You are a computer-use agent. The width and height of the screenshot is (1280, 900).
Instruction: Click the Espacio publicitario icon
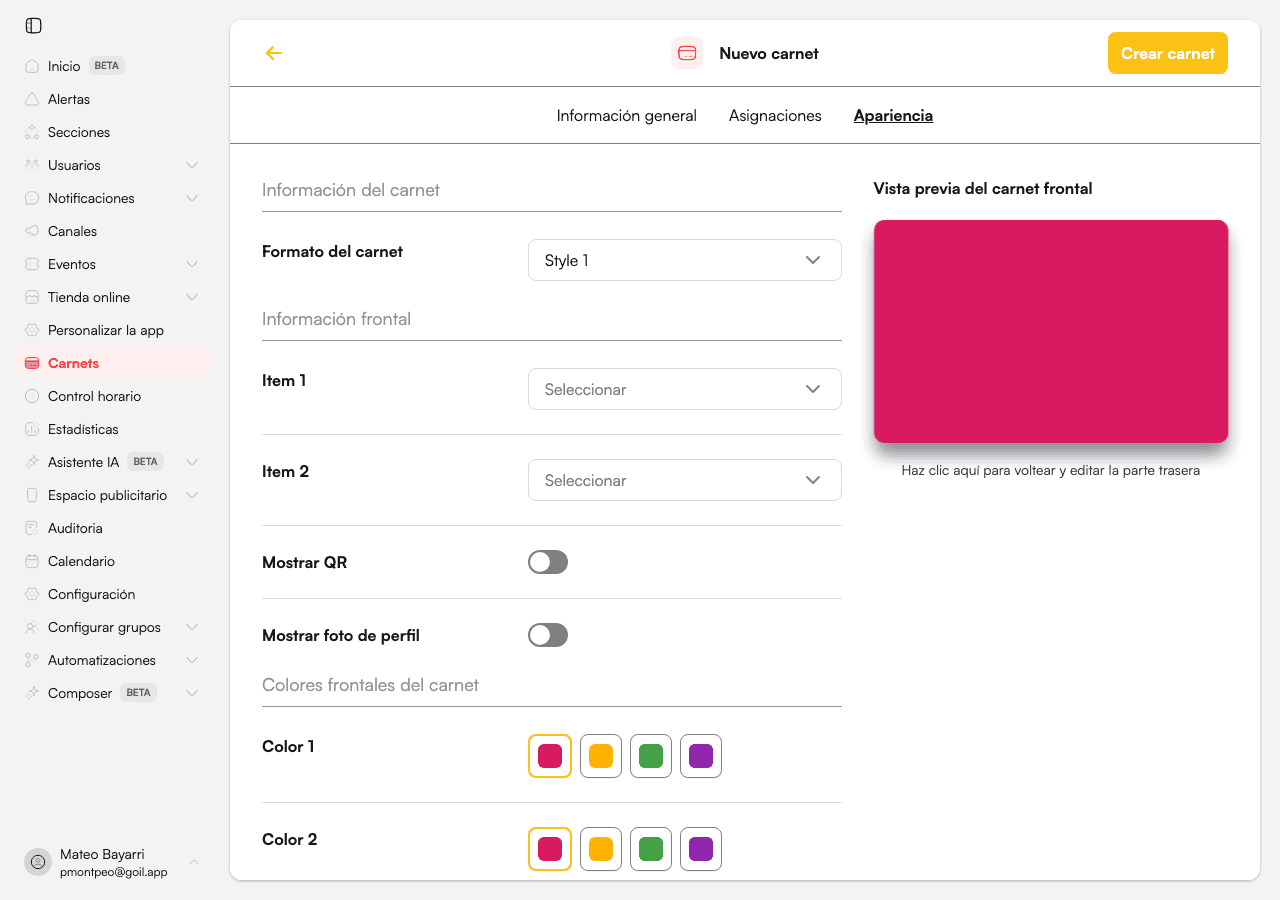point(32,495)
